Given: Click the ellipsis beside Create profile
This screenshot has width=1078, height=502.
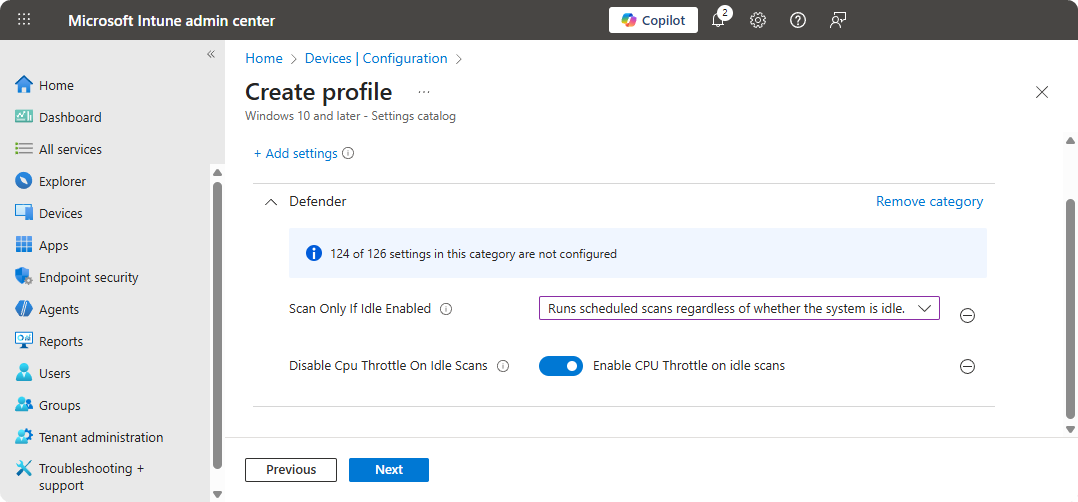Looking at the screenshot, I should click(424, 92).
